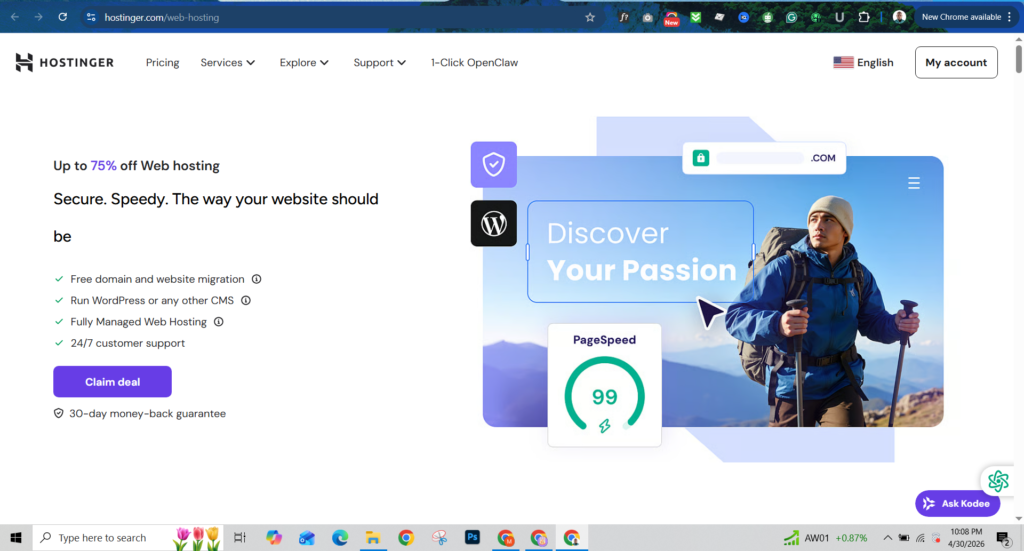Click the Discover Your Passion text box
This screenshot has height=551, width=1024.
[x=641, y=251]
